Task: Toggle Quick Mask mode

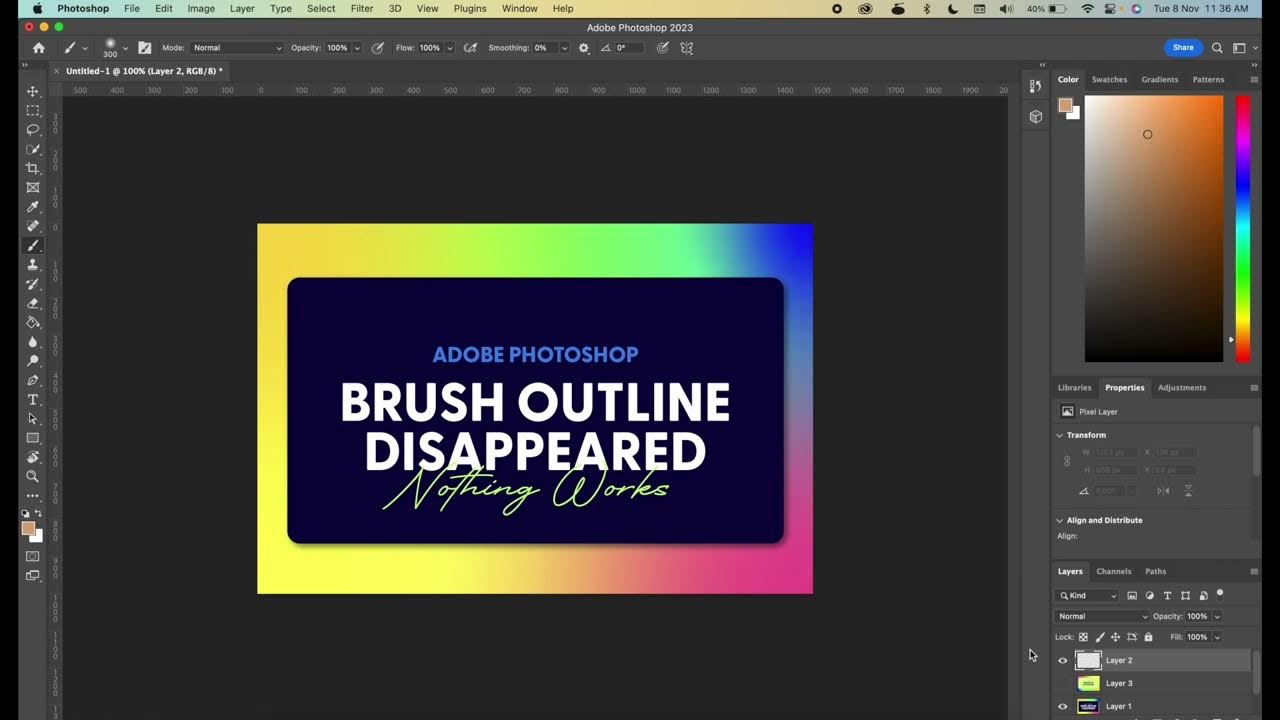Action: pyautogui.click(x=33, y=556)
